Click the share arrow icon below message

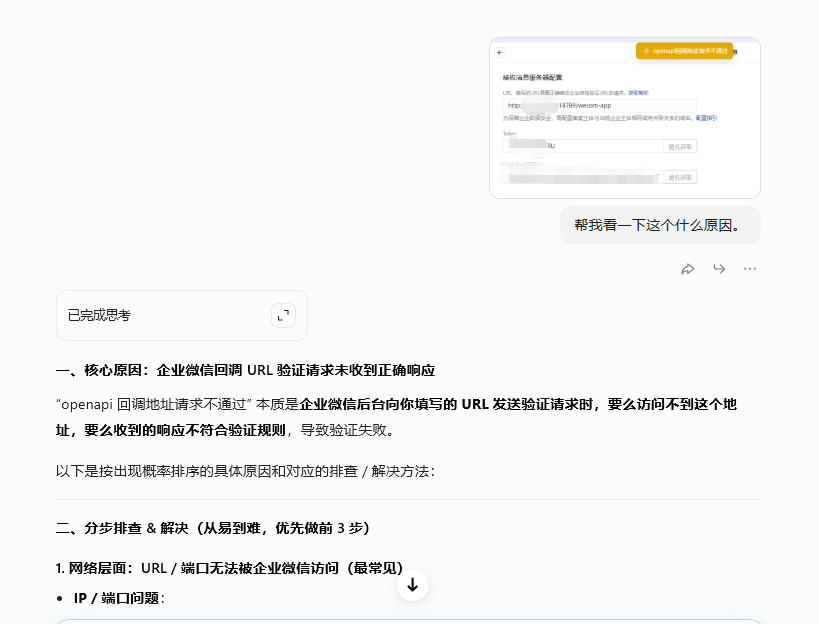[688, 269]
